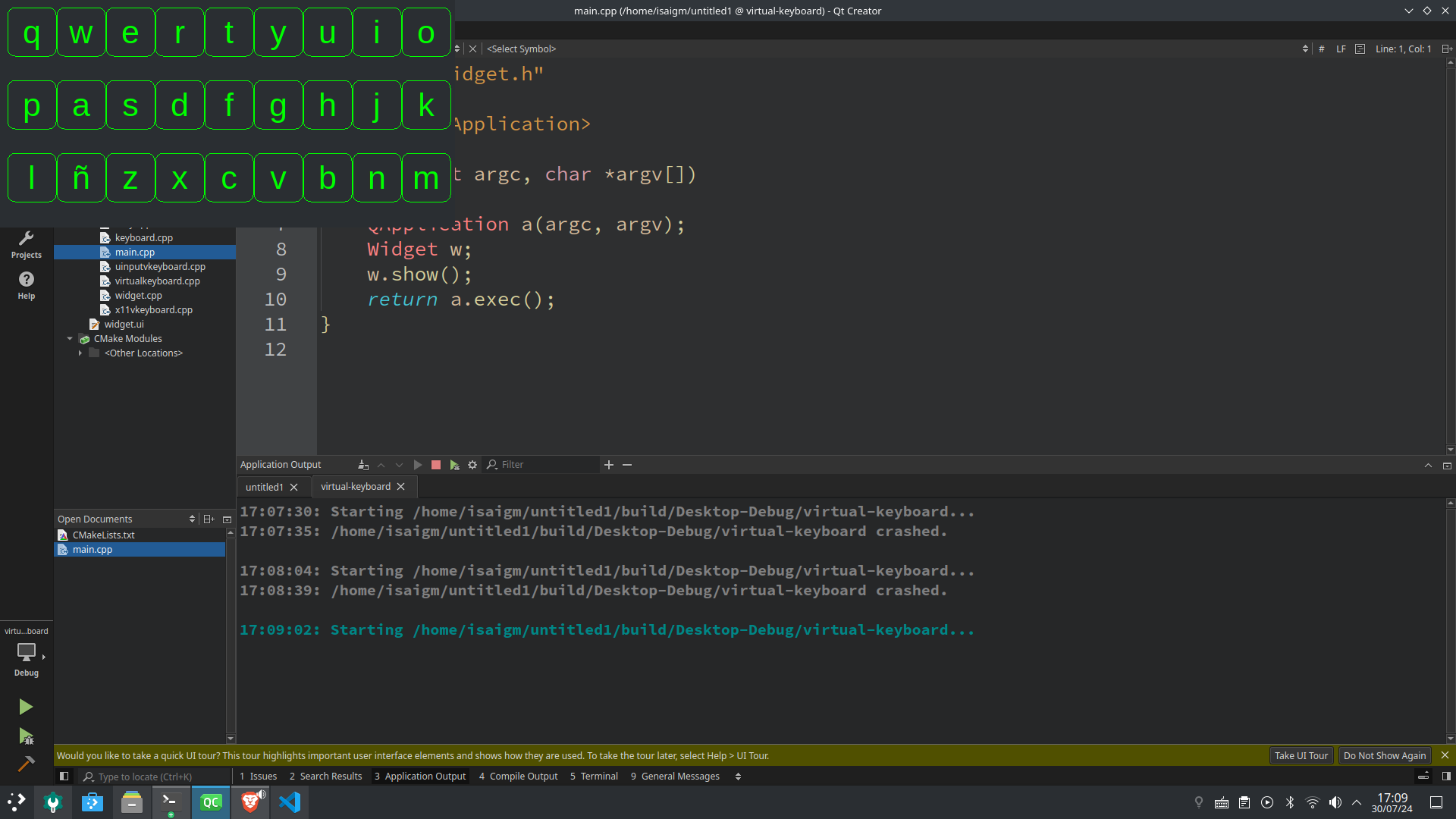Toggle the right sidebar visibility
This screenshot has height=819, width=1456.
point(1446,776)
